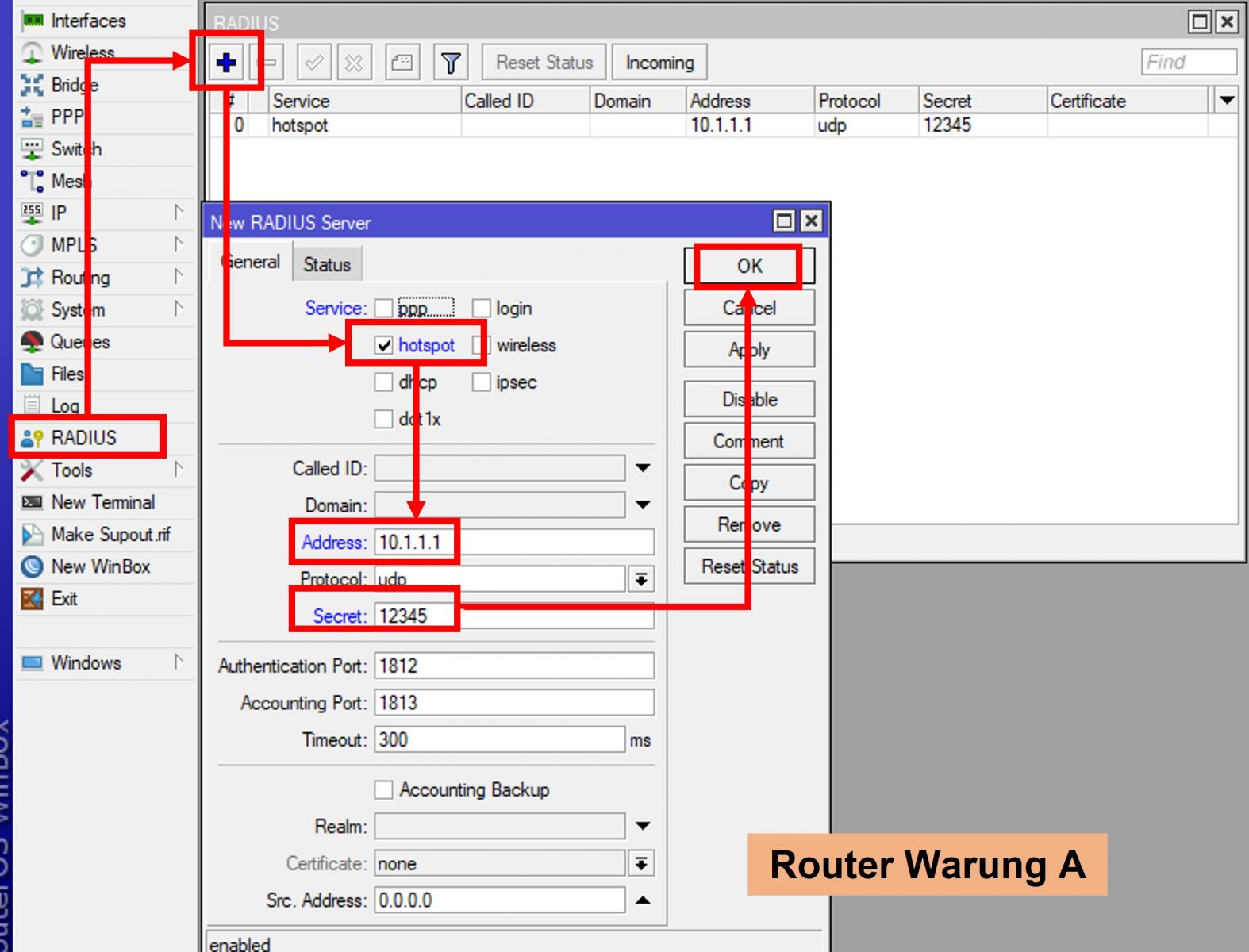Viewport: 1249px width, 952px height.
Task: Click the Incoming button
Action: [x=659, y=62]
